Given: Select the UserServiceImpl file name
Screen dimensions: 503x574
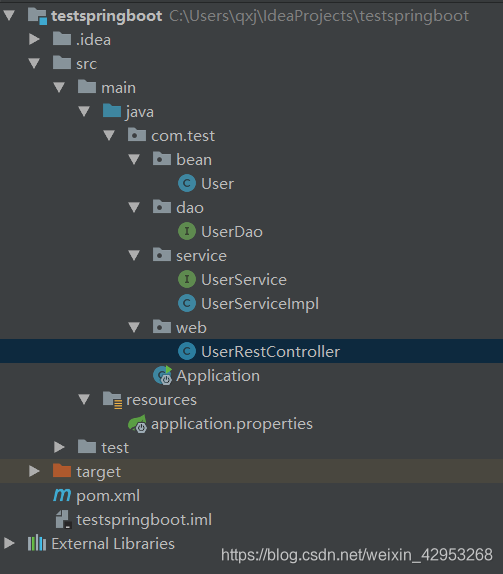Looking at the screenshot, I should tap(260, 304).
